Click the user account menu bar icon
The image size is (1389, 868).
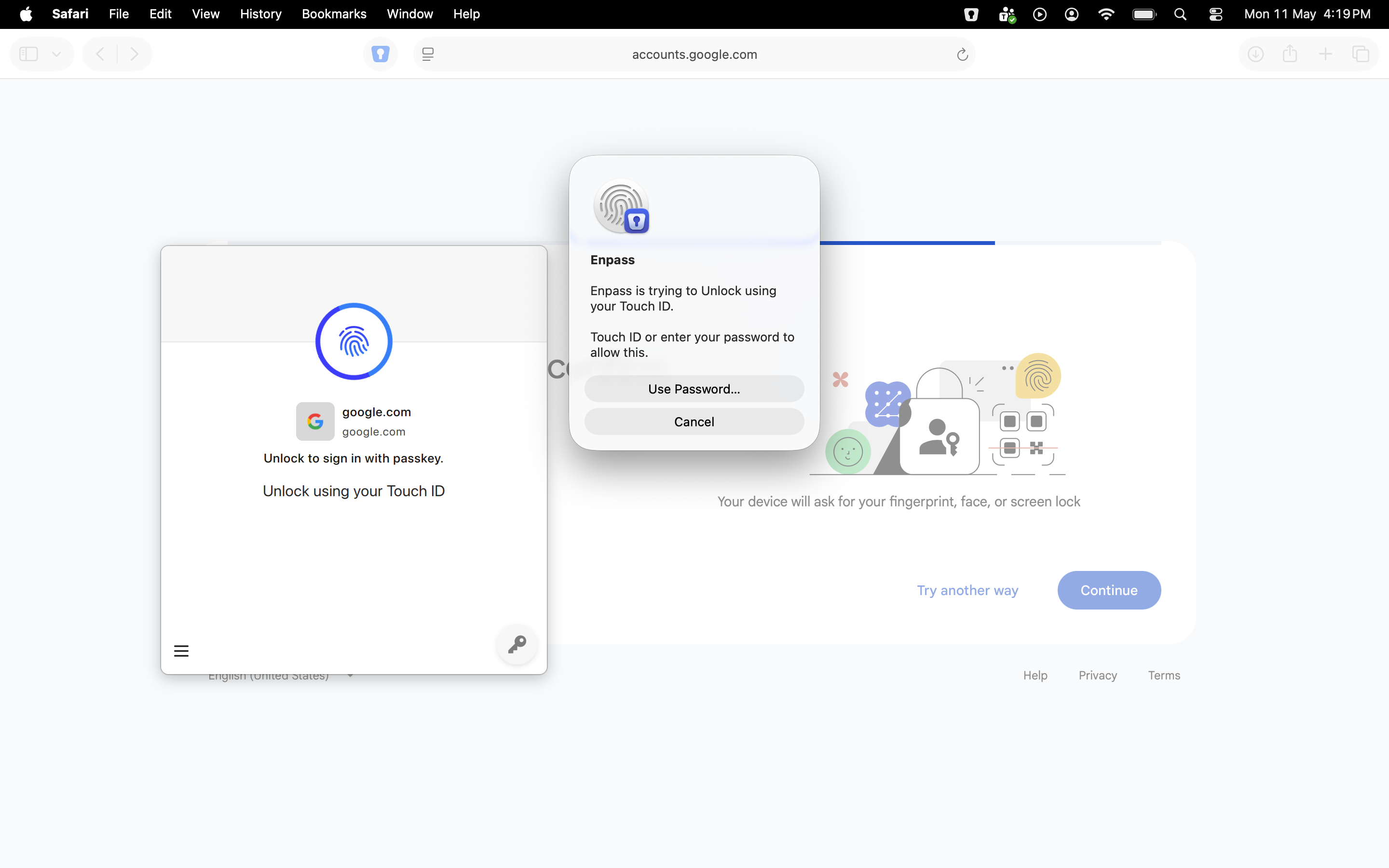1072,14
